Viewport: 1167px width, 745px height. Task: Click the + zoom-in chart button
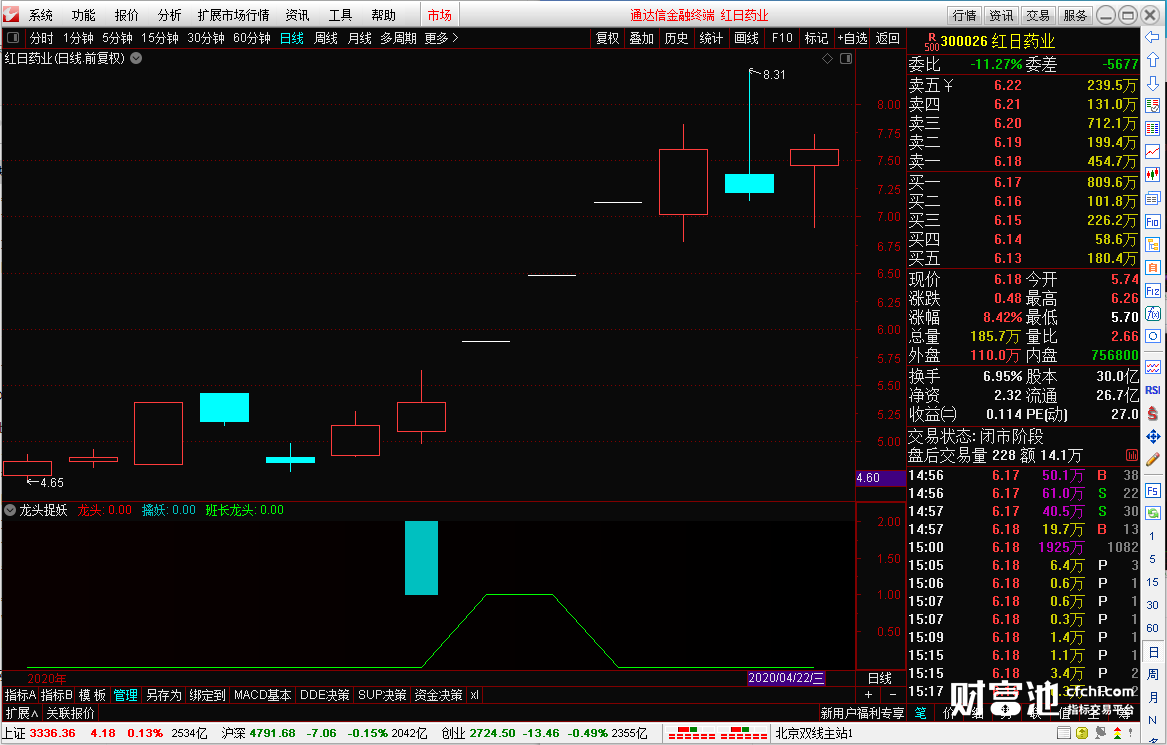pos(869,694)
